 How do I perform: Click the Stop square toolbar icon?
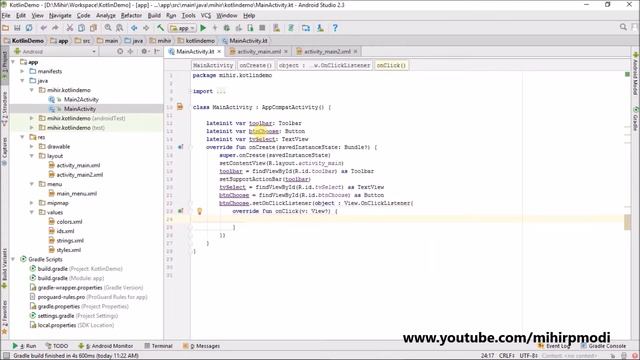coord(262,28)
